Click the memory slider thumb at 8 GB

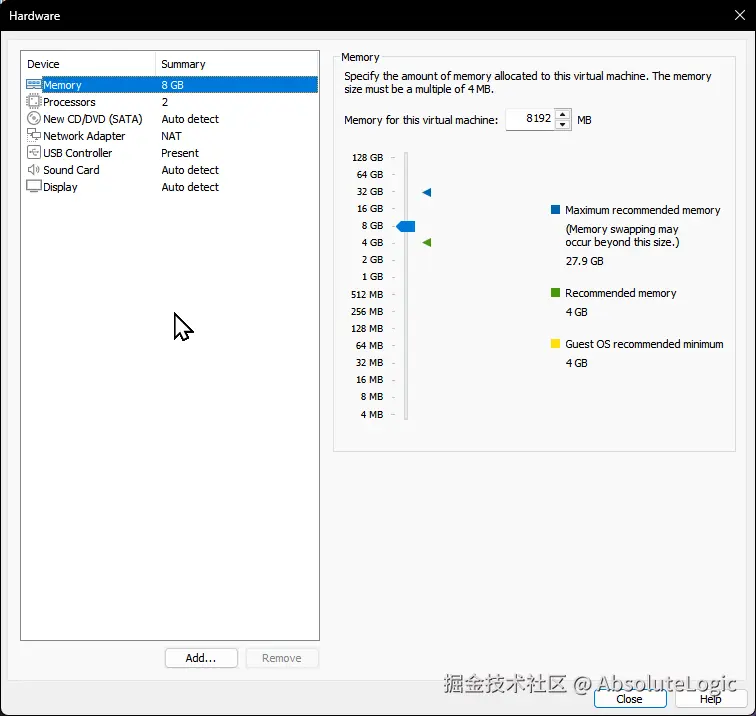pyautogui.click(x=406, y=226)
